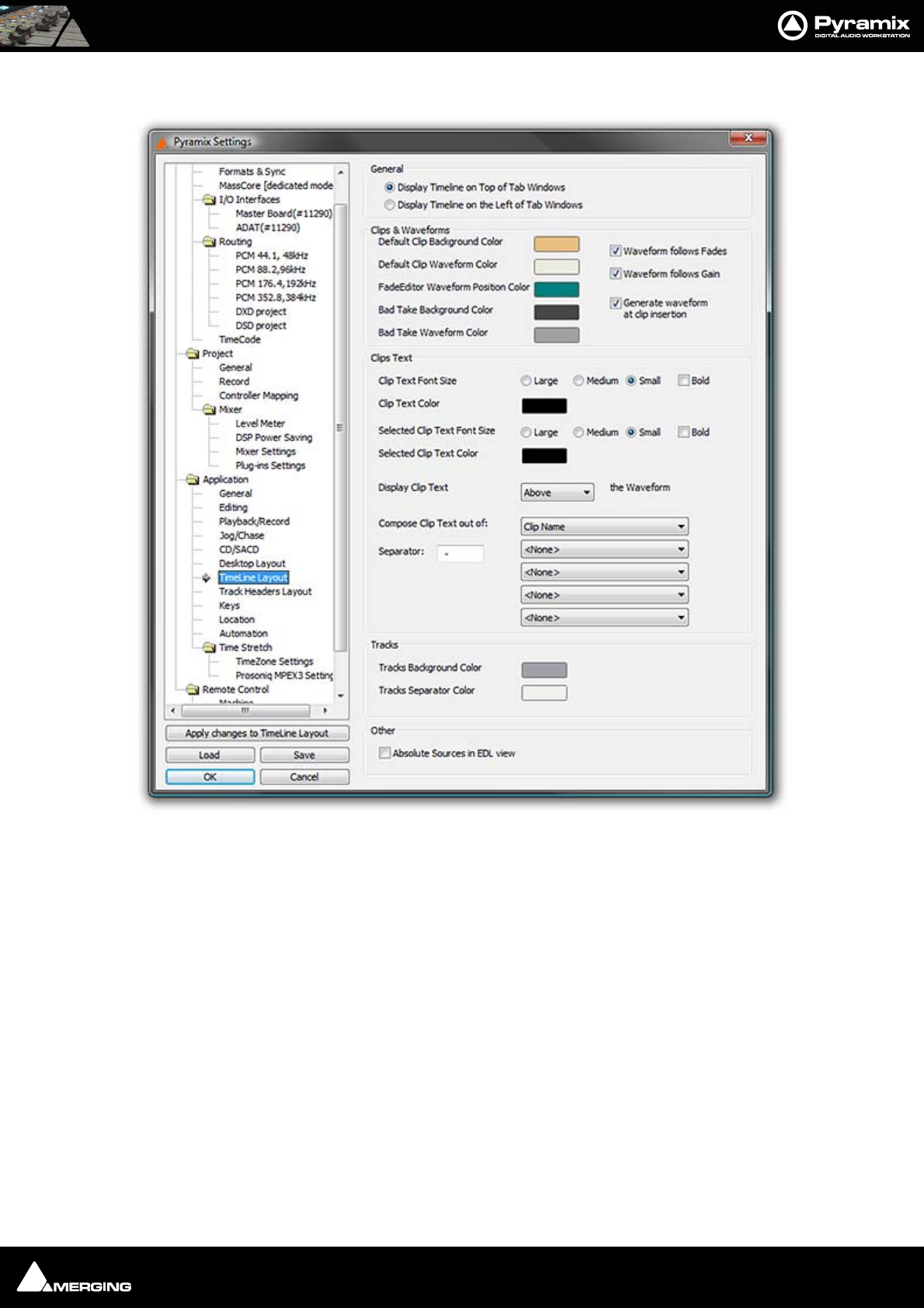Click Bad Take Background Color swatch
924x1308 pixels.
coord(557,311)
